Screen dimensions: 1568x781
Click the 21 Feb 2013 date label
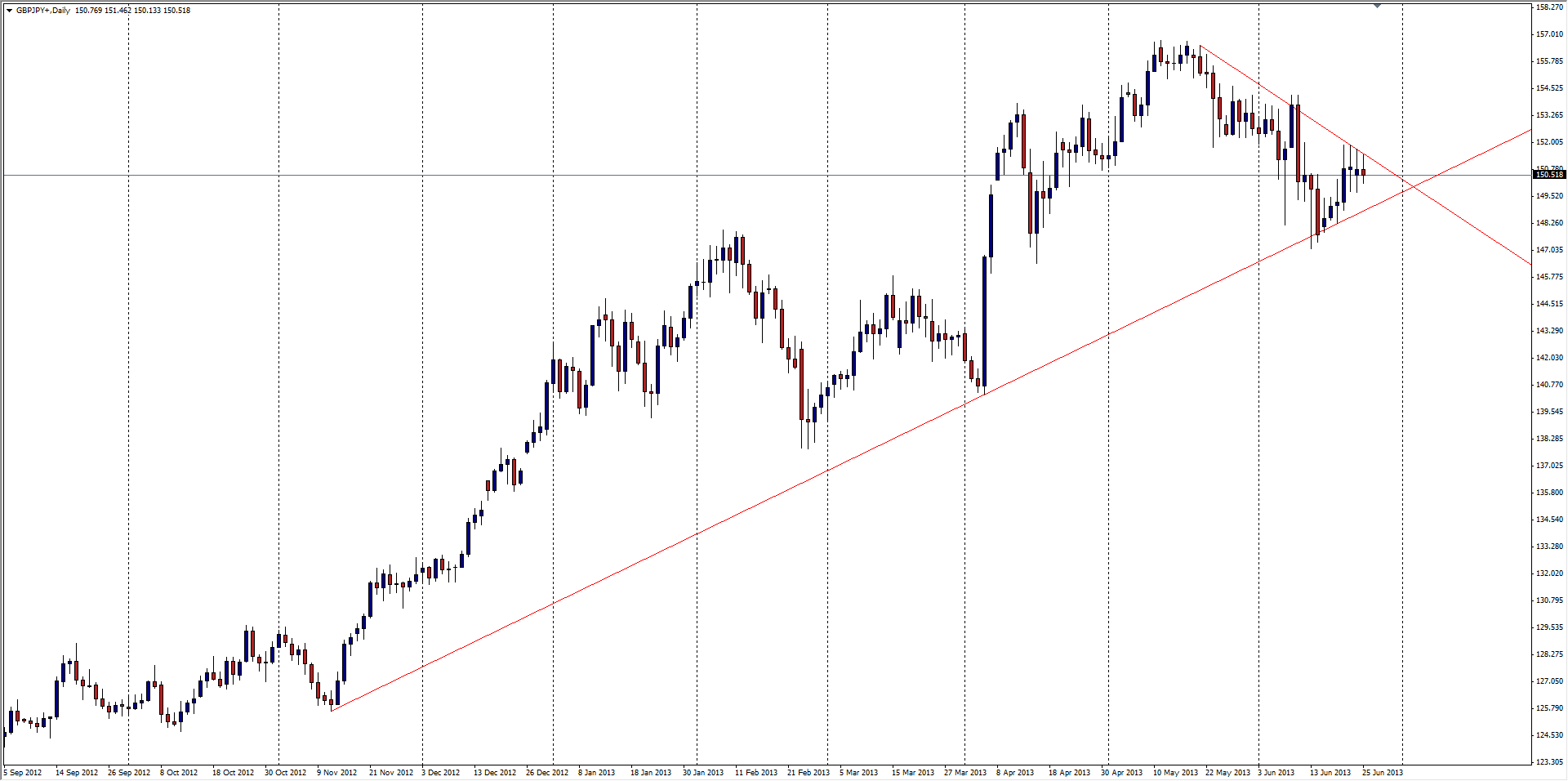click(808, 773)
